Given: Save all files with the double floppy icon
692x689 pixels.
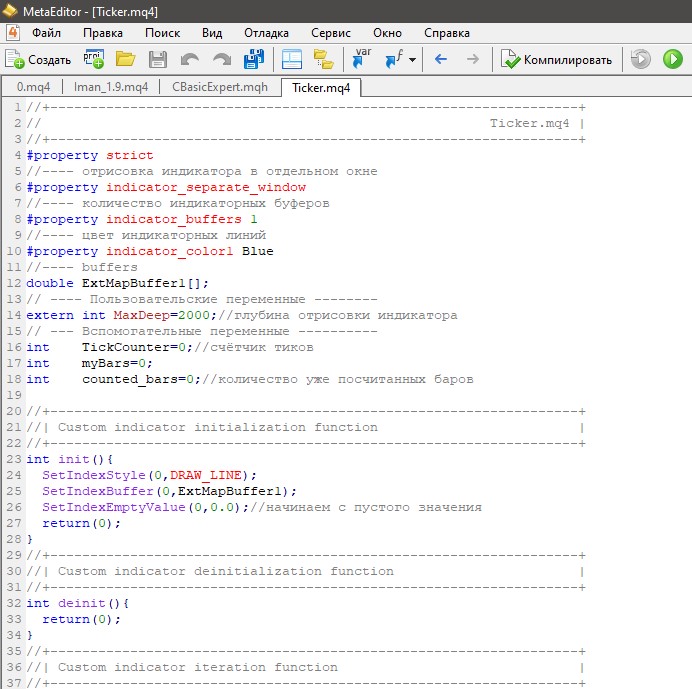Looking at the screenshot, I should [254, 59].
